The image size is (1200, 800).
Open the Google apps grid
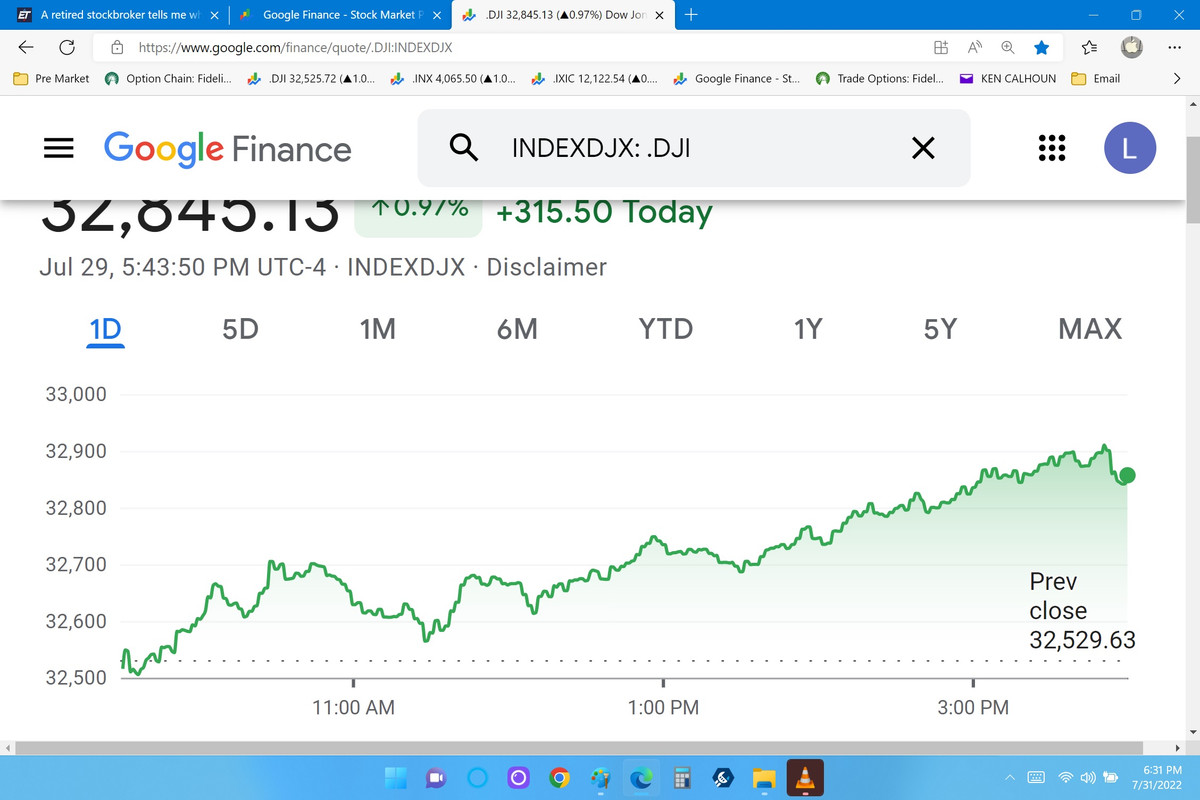pos(1051,148)
